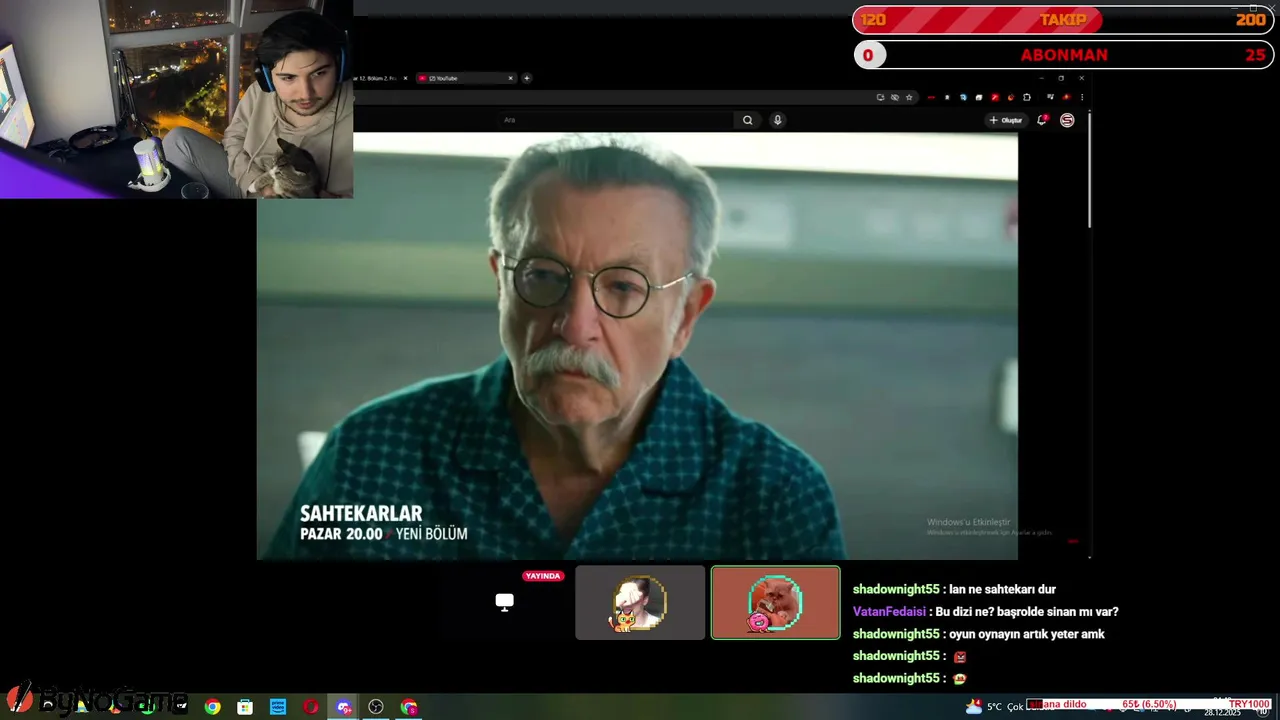
Task: Open the browser three-dot menu
Action: tap(1082, 97)
